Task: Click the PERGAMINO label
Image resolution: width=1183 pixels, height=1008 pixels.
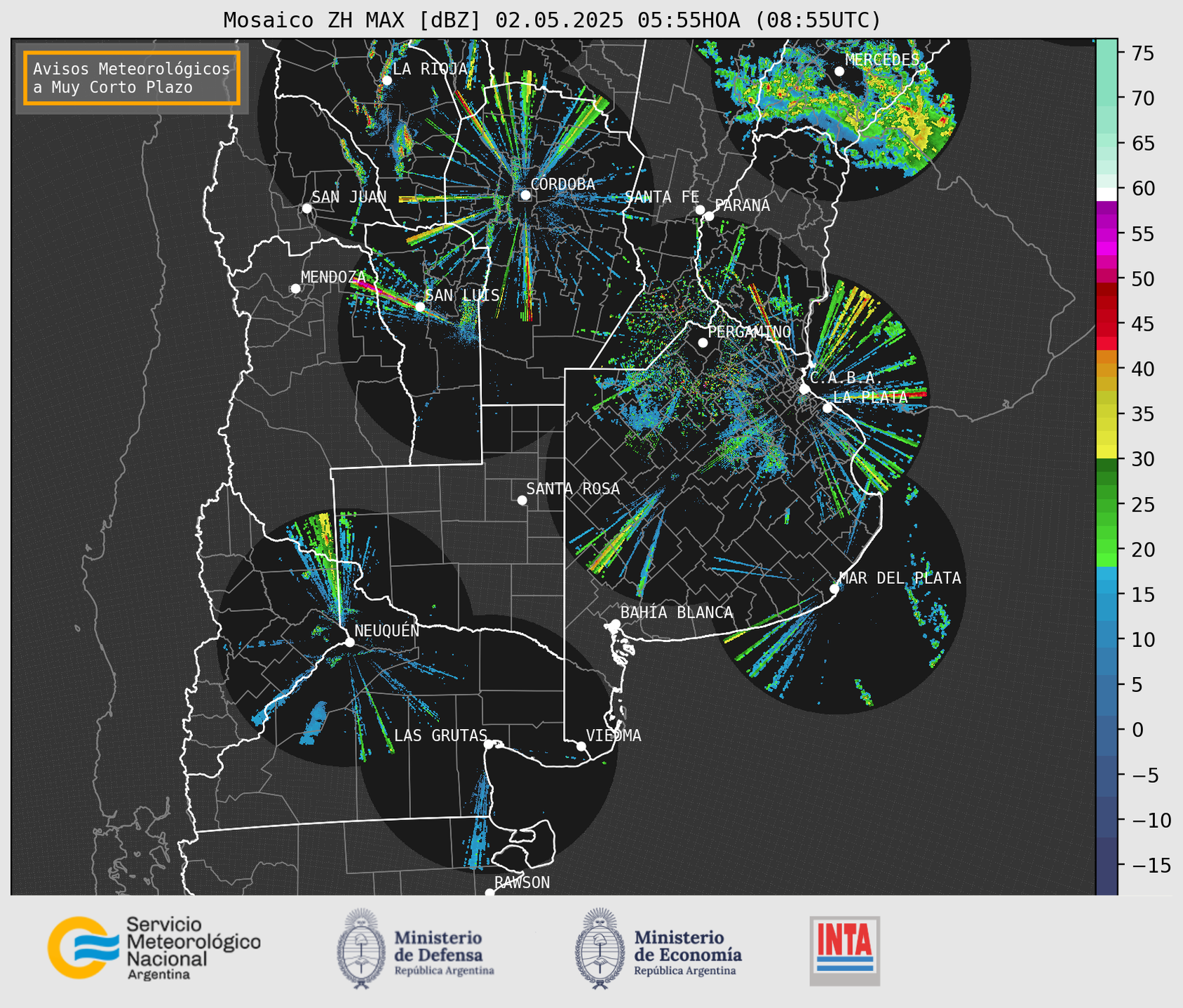Action: 749,332
